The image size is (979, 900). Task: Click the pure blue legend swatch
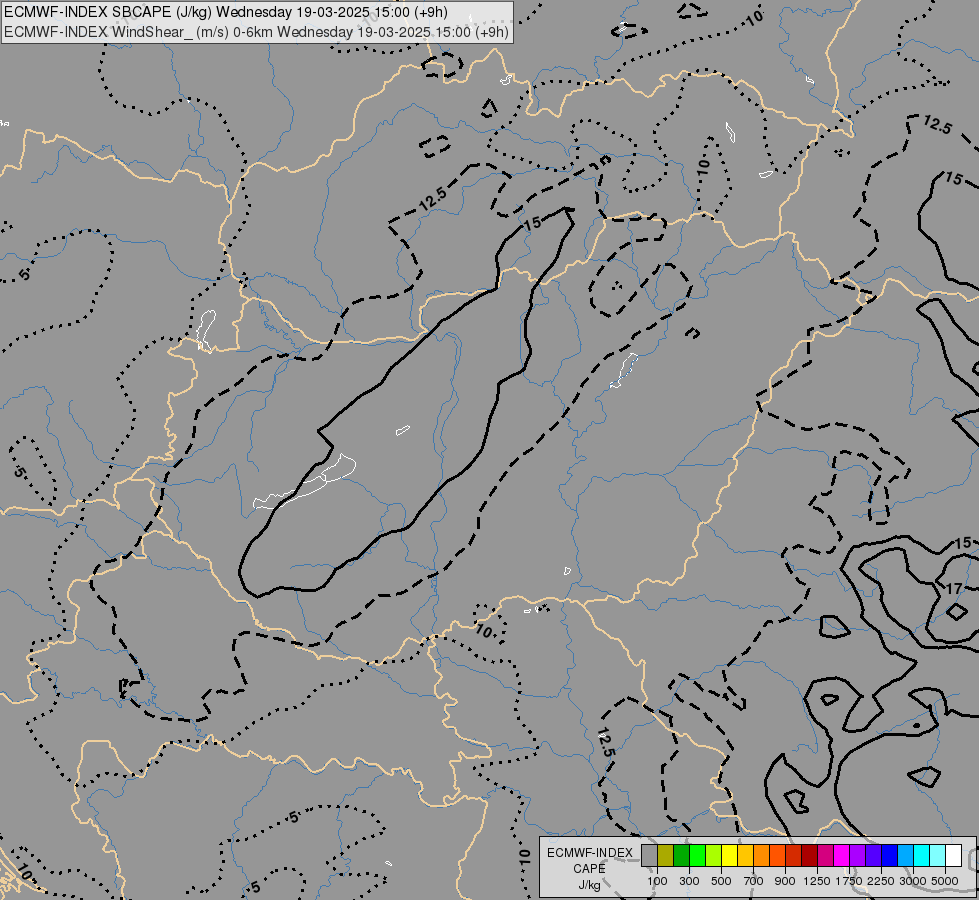click(890, 855)
